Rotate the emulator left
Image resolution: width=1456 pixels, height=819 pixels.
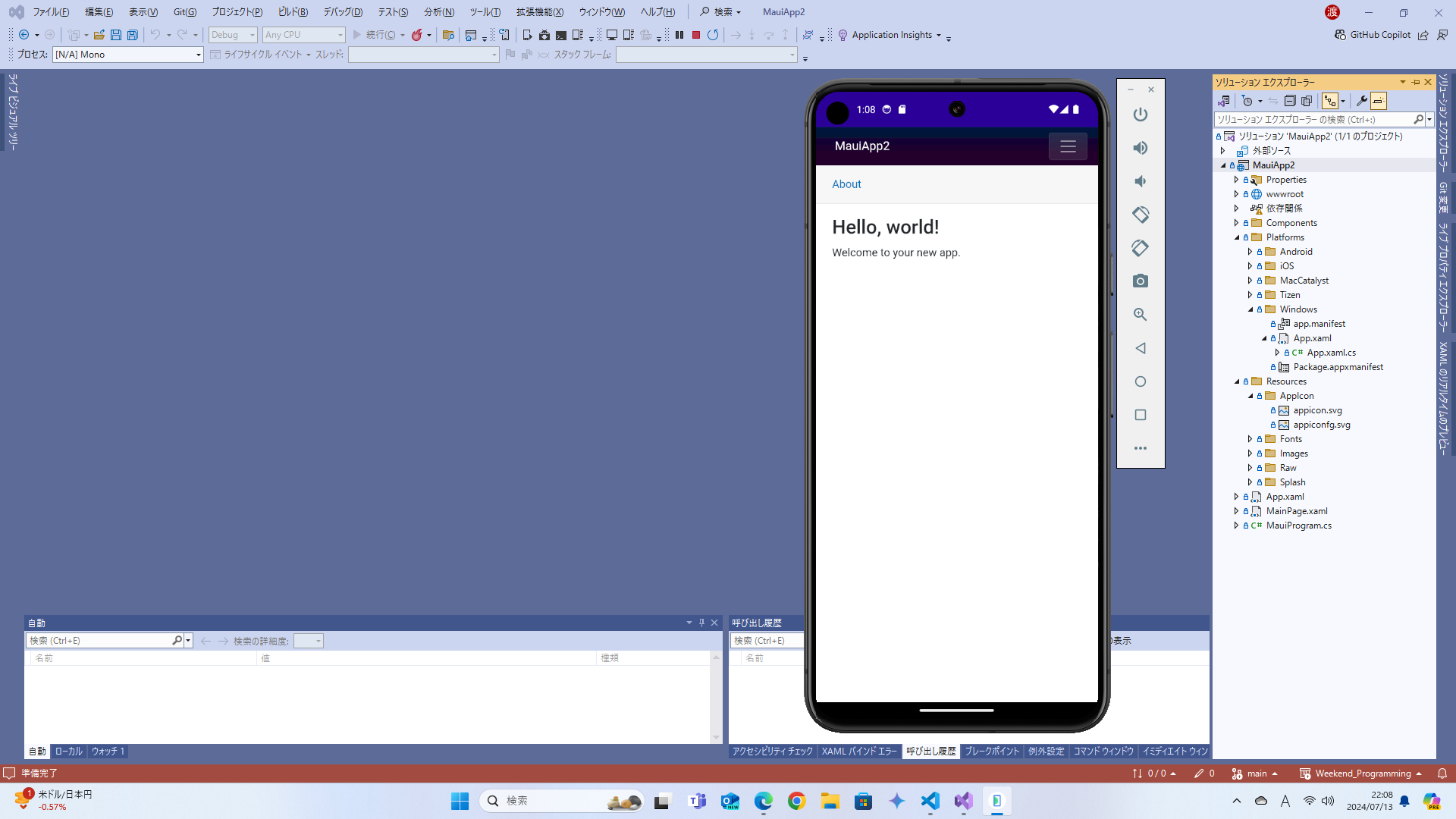[x=1140, y=215]
